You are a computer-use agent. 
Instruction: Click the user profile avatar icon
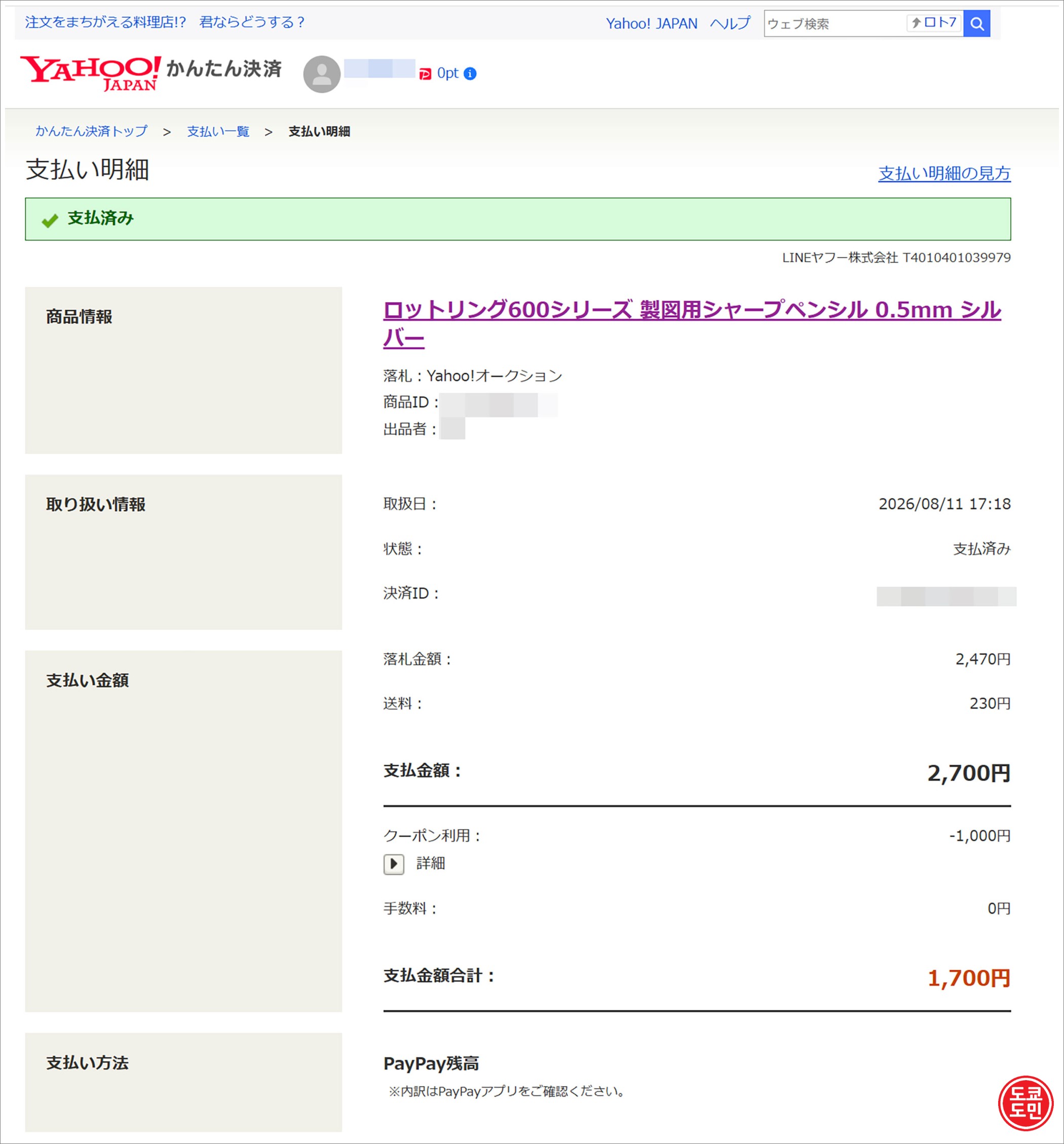coord(322,74)
